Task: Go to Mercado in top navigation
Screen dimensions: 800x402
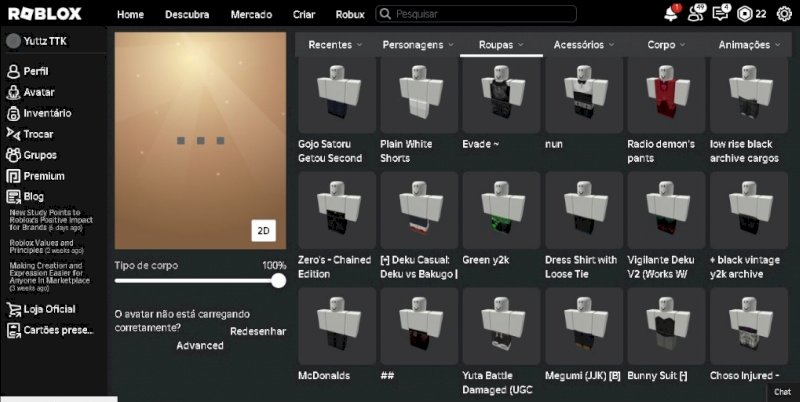Action: (251, 15)
